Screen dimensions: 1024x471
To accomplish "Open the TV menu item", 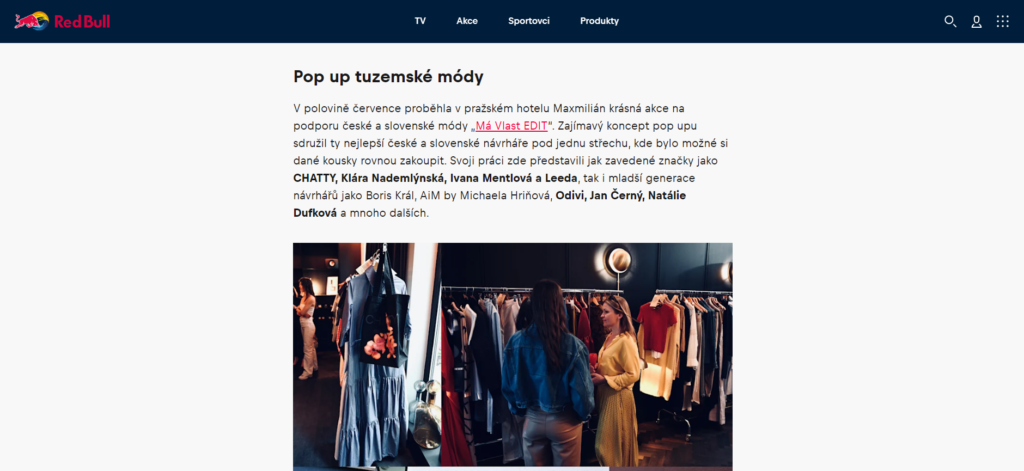I will (x=420, y=21).
